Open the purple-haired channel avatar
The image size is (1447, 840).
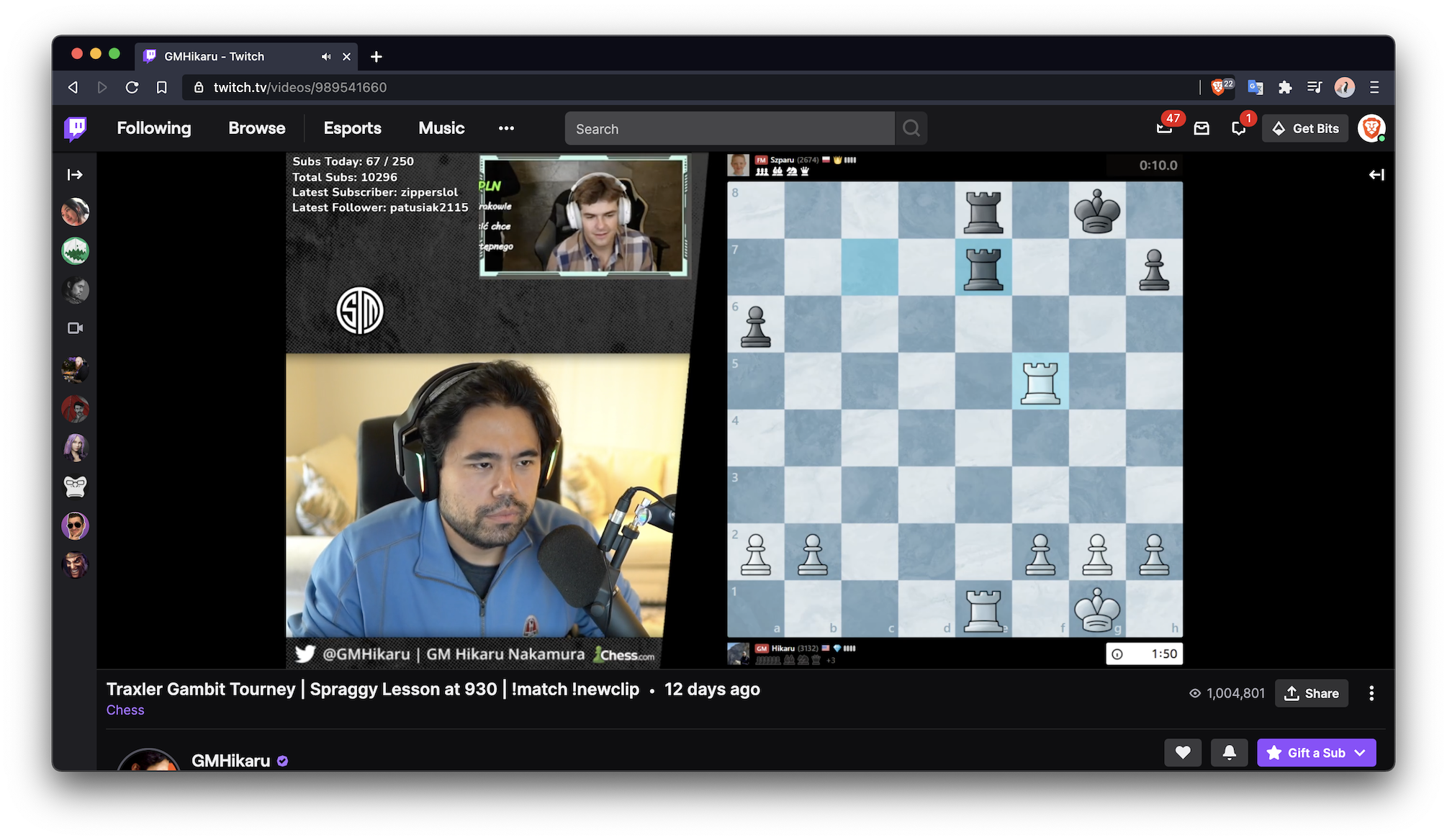(x=75, y=448)
